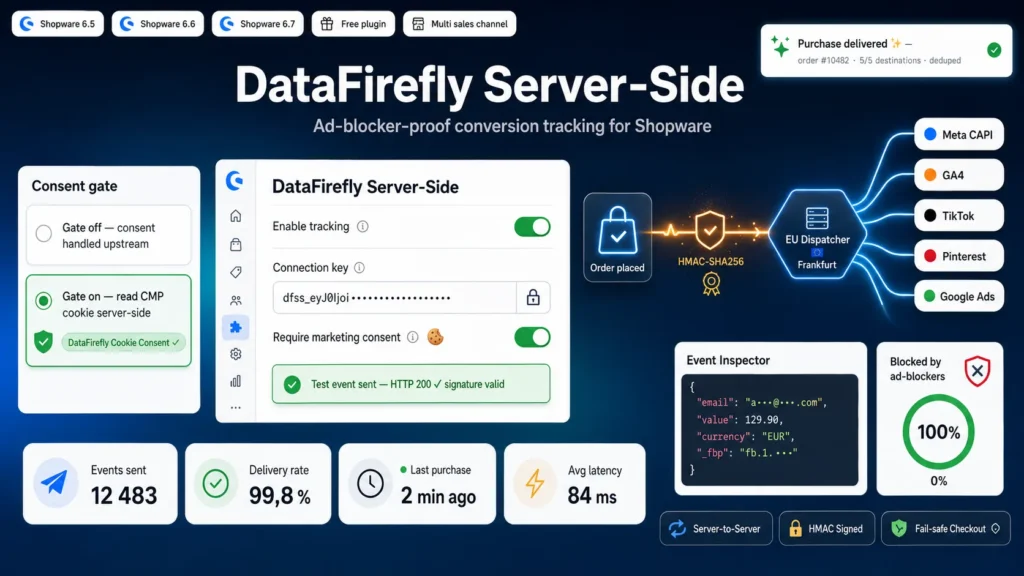Open the shopping bag sidebar icon

tap(236, 244)
